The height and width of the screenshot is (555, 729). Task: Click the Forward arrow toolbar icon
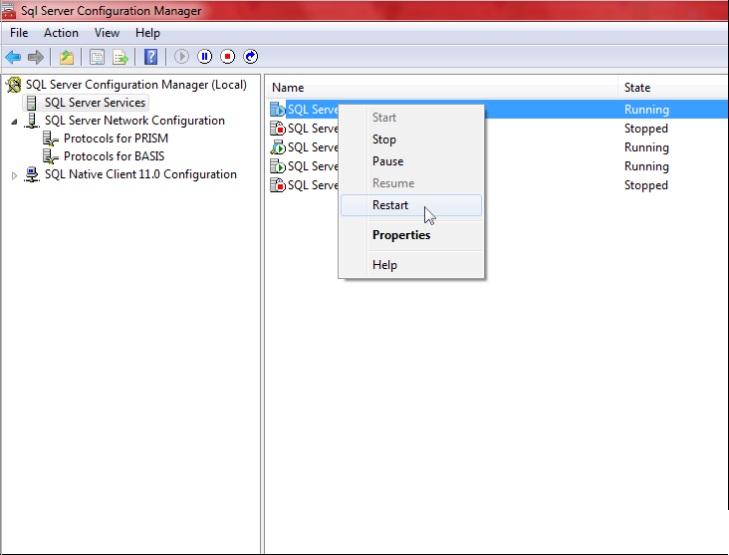click(x=36, y=57)
